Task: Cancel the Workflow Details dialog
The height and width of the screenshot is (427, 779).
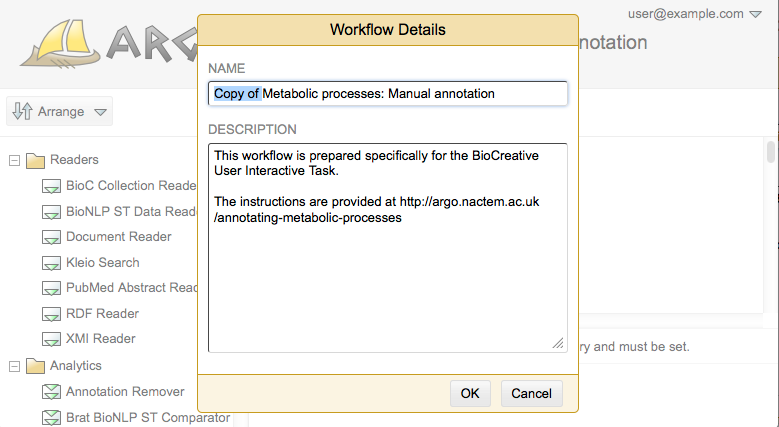Action: pyautogui.click(x=532, y=393)
